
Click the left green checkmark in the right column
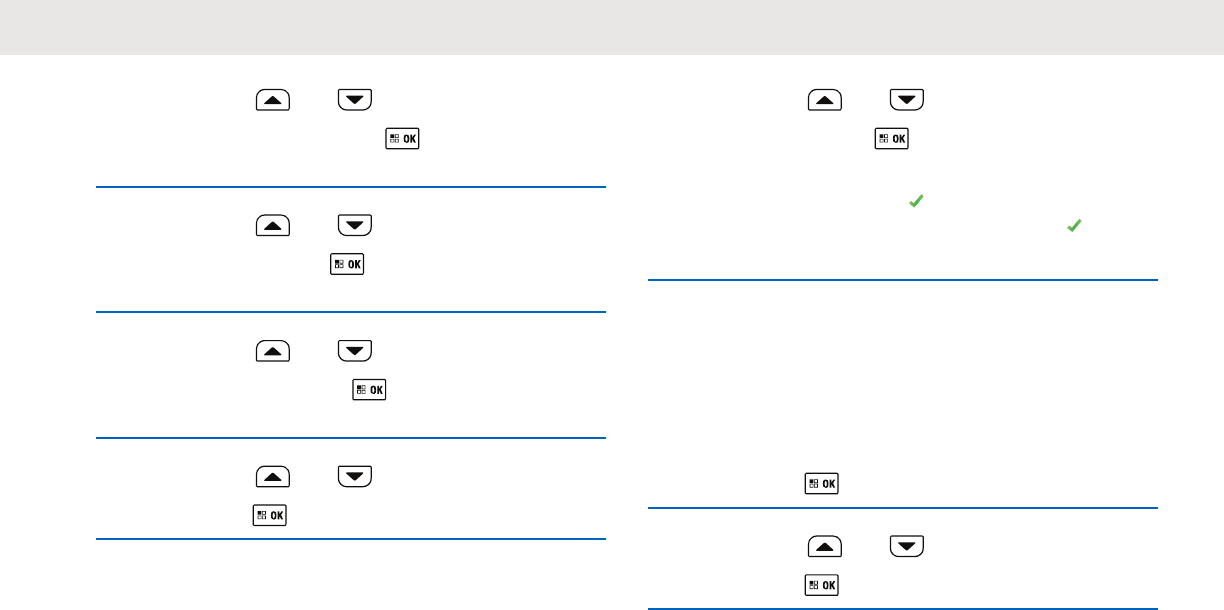click(x=913, y=202)
